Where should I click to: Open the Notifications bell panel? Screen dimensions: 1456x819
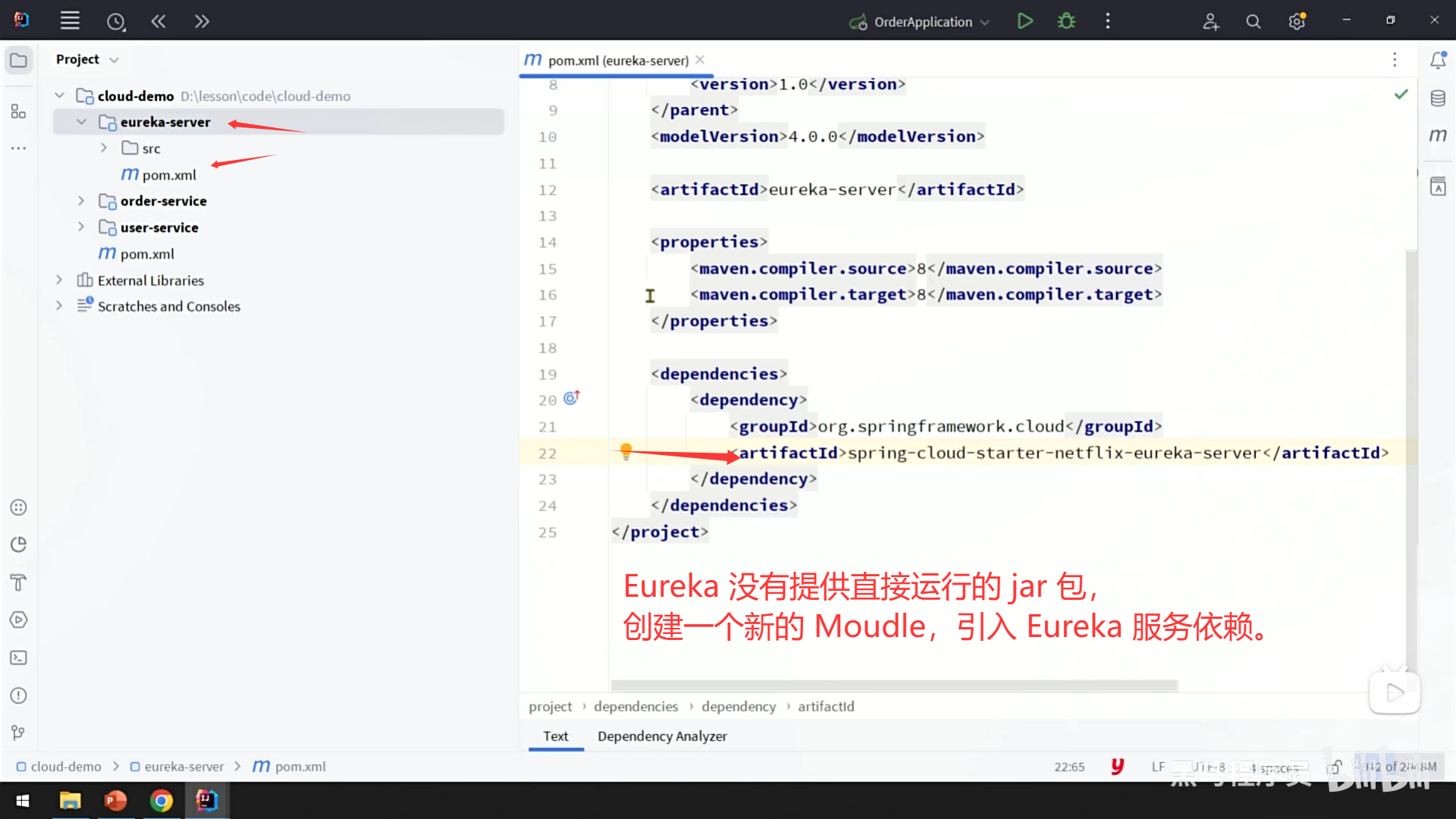[1438, 61]
